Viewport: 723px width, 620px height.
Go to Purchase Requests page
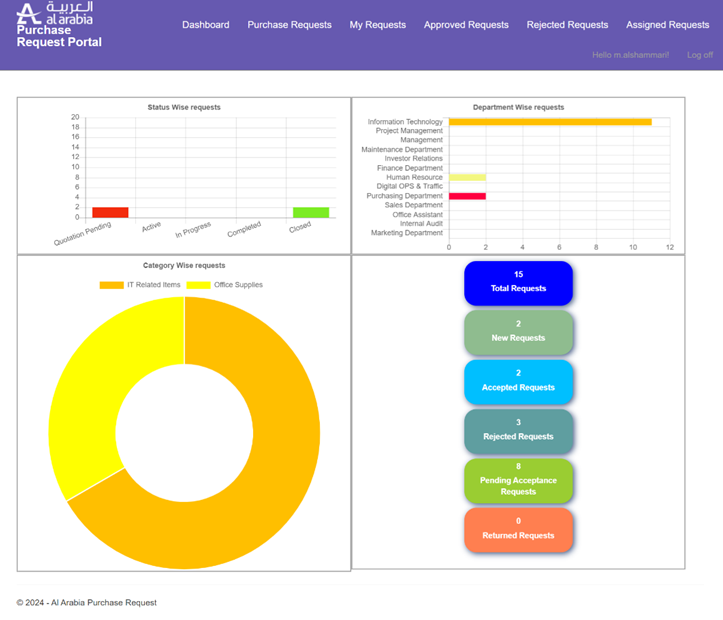point(289,25)
